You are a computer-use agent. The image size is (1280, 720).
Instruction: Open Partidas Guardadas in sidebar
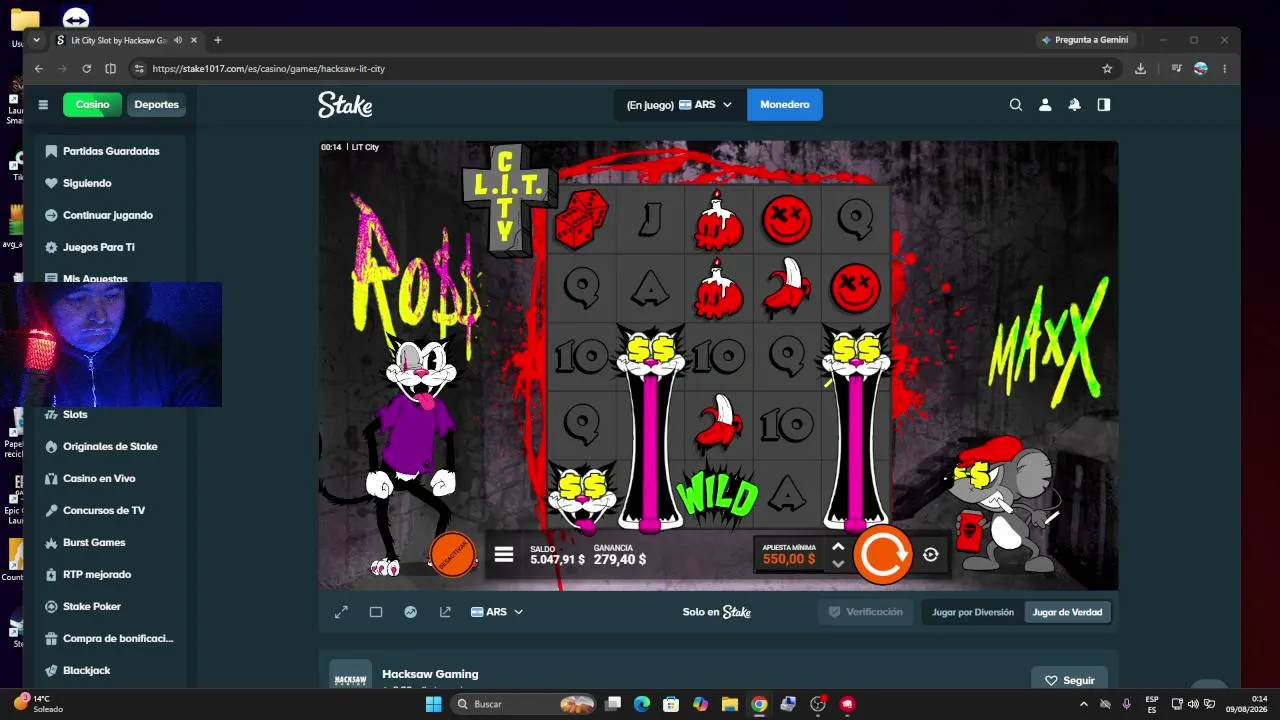[110, 151]
